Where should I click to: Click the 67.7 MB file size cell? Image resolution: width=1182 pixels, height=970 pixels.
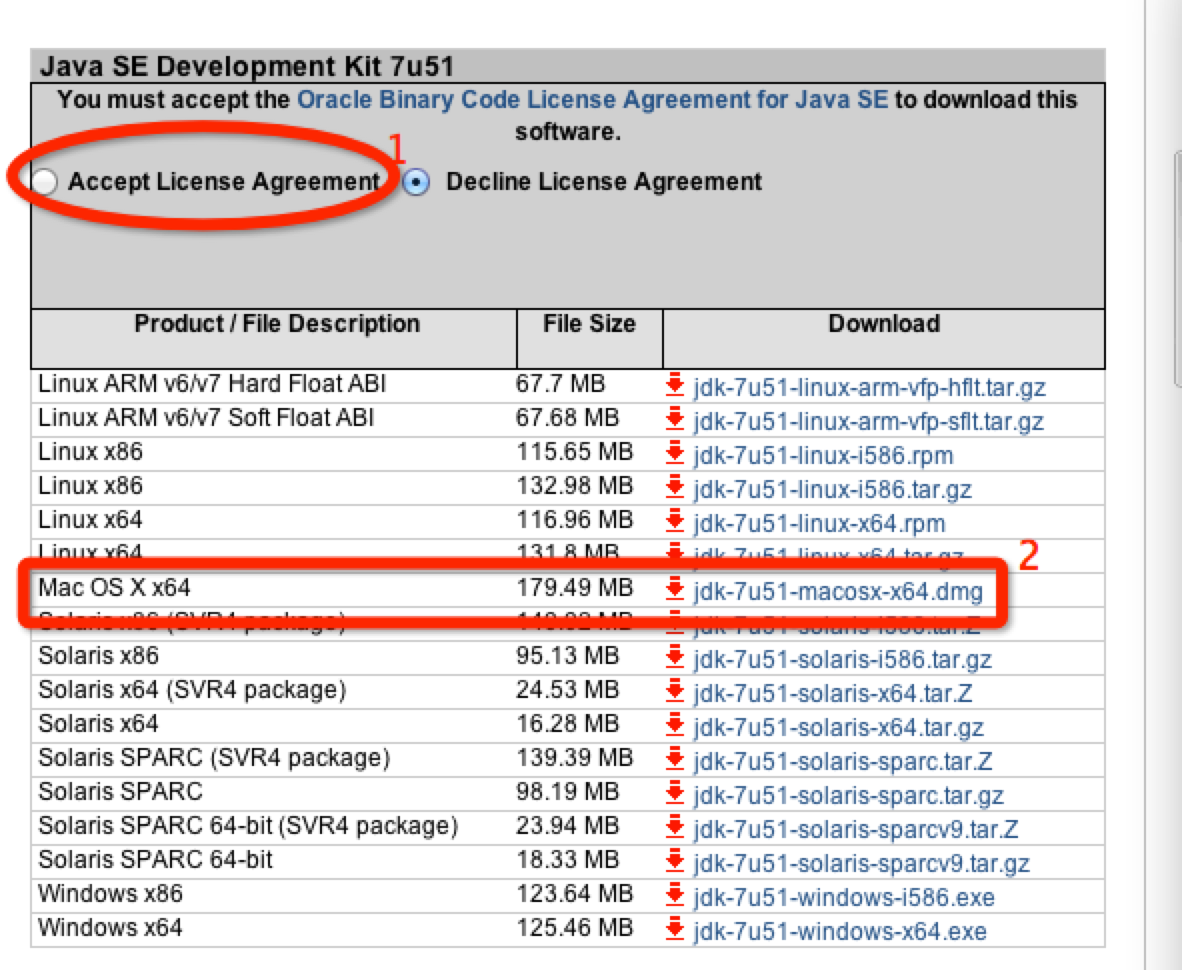[560, 384]
